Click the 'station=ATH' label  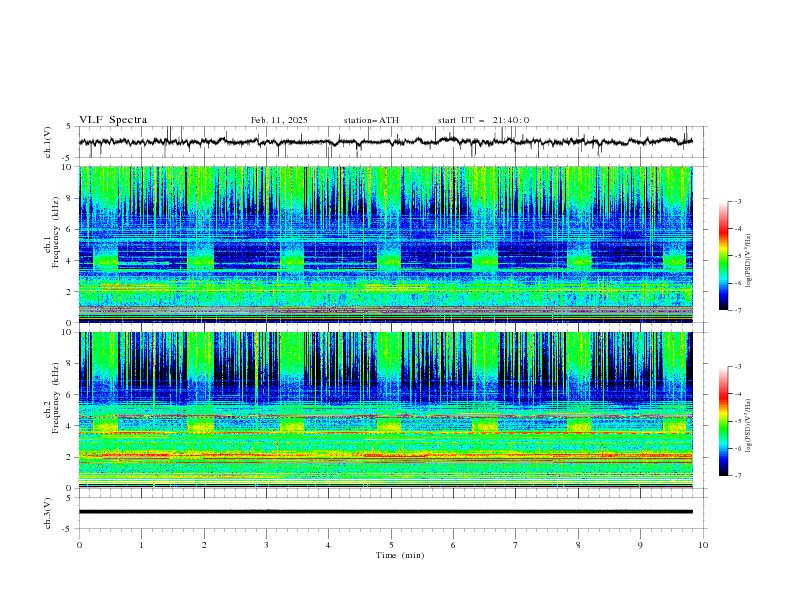pos(371,120)
